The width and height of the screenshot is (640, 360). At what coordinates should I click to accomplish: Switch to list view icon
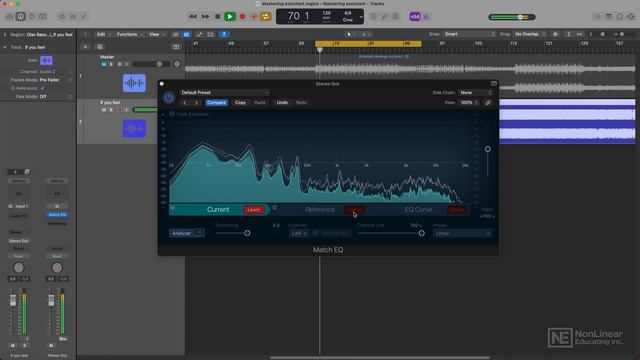point(176,35)
